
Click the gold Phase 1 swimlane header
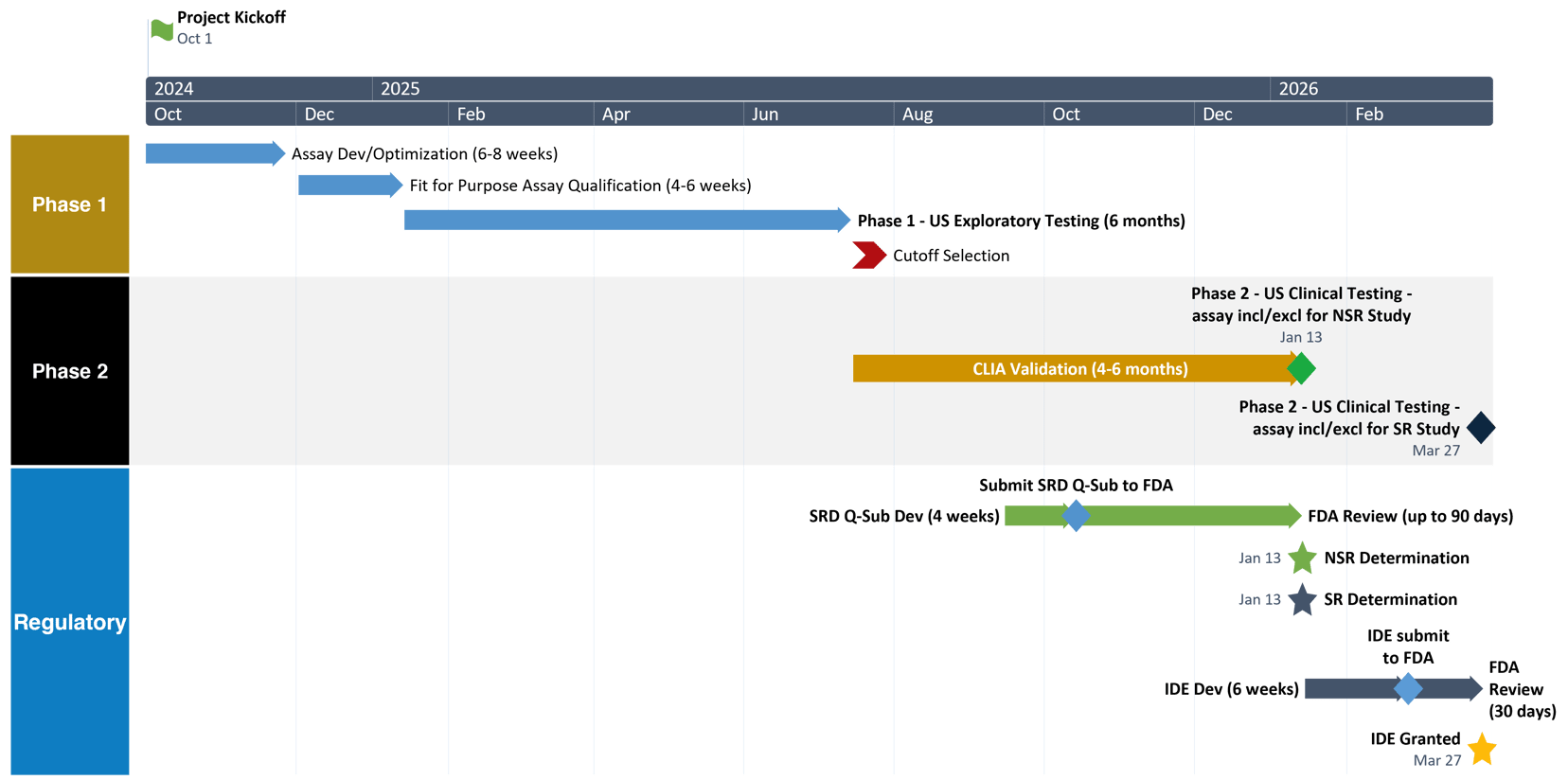coord(70,204)
